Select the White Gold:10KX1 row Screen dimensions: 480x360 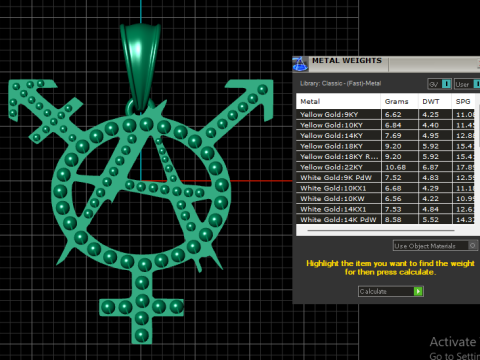pyautogui.click(x=385, y=188)
